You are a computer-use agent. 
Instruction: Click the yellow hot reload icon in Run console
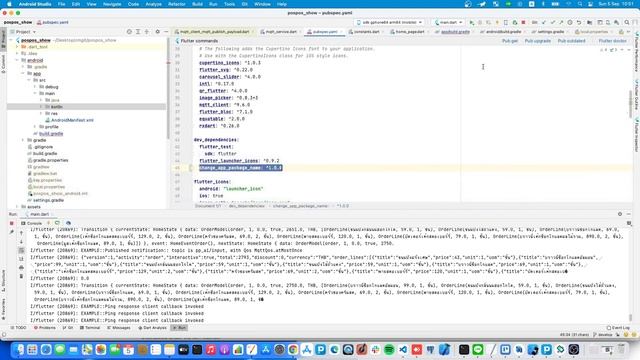click(49, 223)
